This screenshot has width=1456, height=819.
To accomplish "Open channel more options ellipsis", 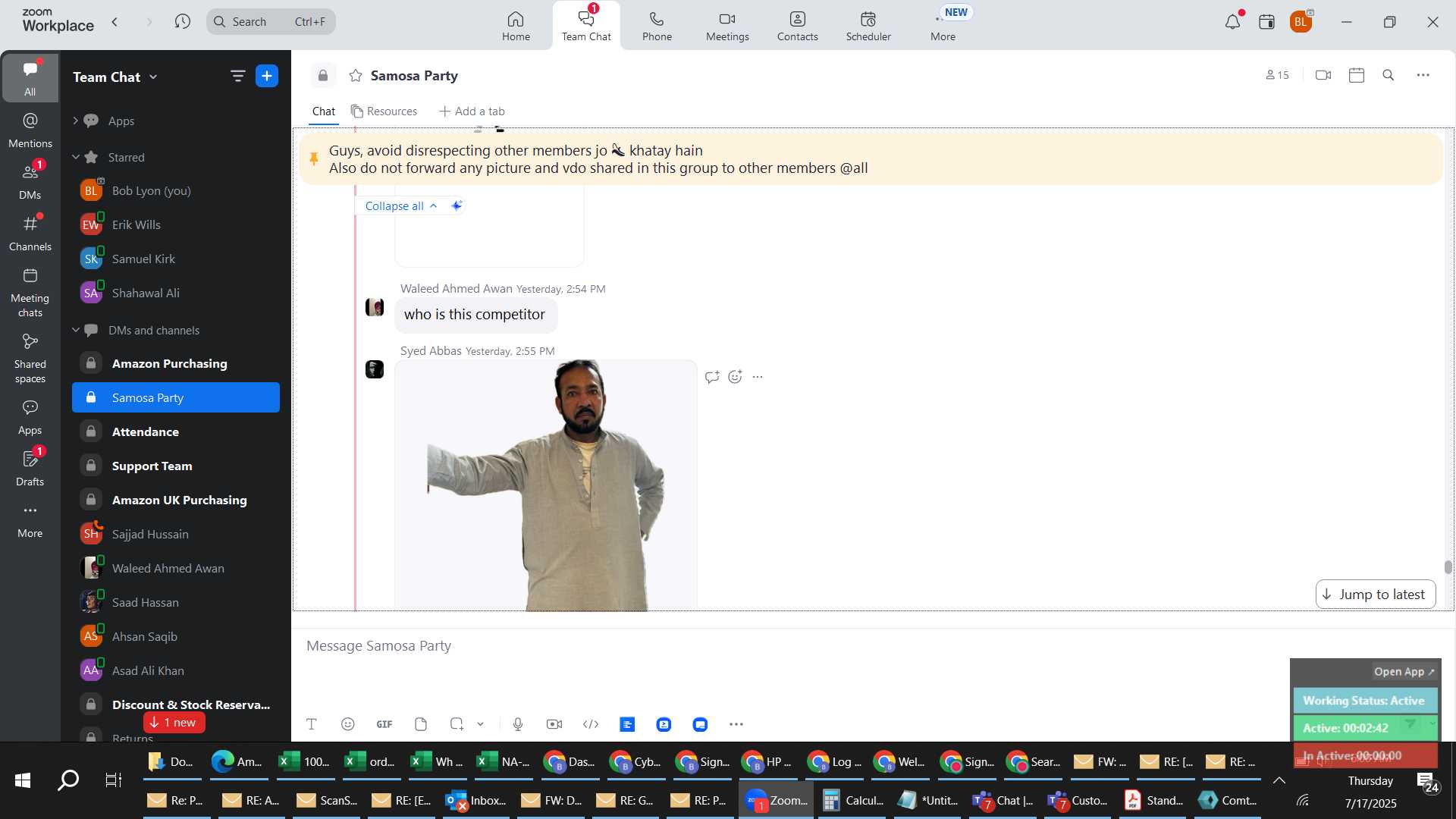I will [1423, 75].
